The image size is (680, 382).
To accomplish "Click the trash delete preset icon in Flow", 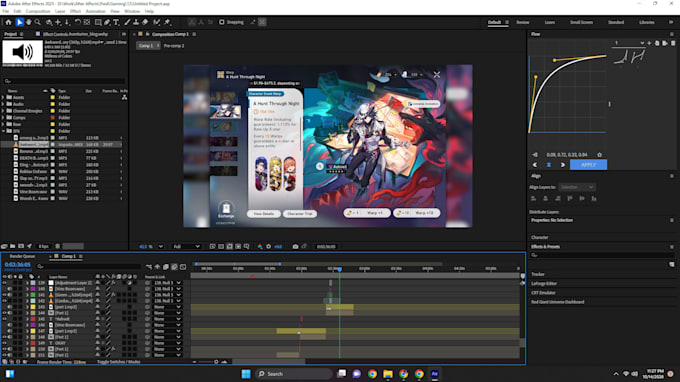I will (x=673, y=43).
